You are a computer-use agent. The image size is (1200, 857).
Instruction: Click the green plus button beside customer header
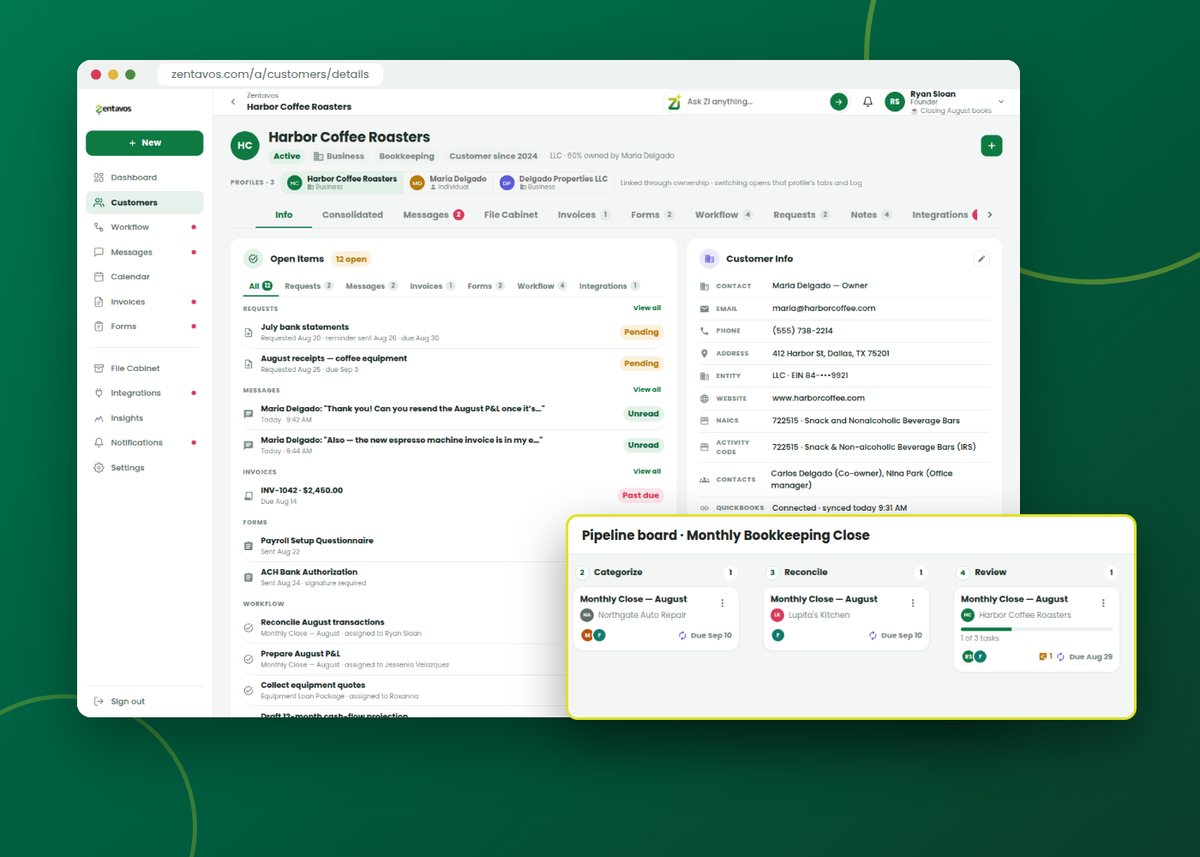pyautogui.click(x=992, y=146)
